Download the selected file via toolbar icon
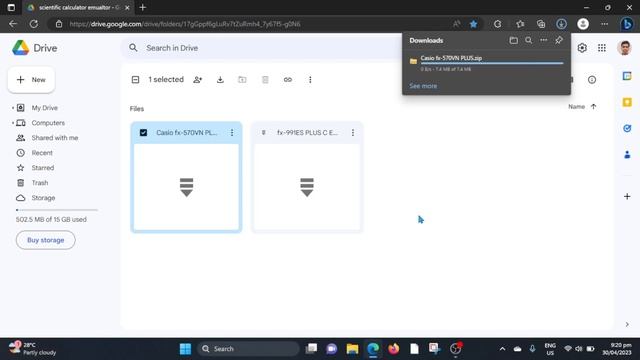This screenshot has width=640, height=360. 220,80
